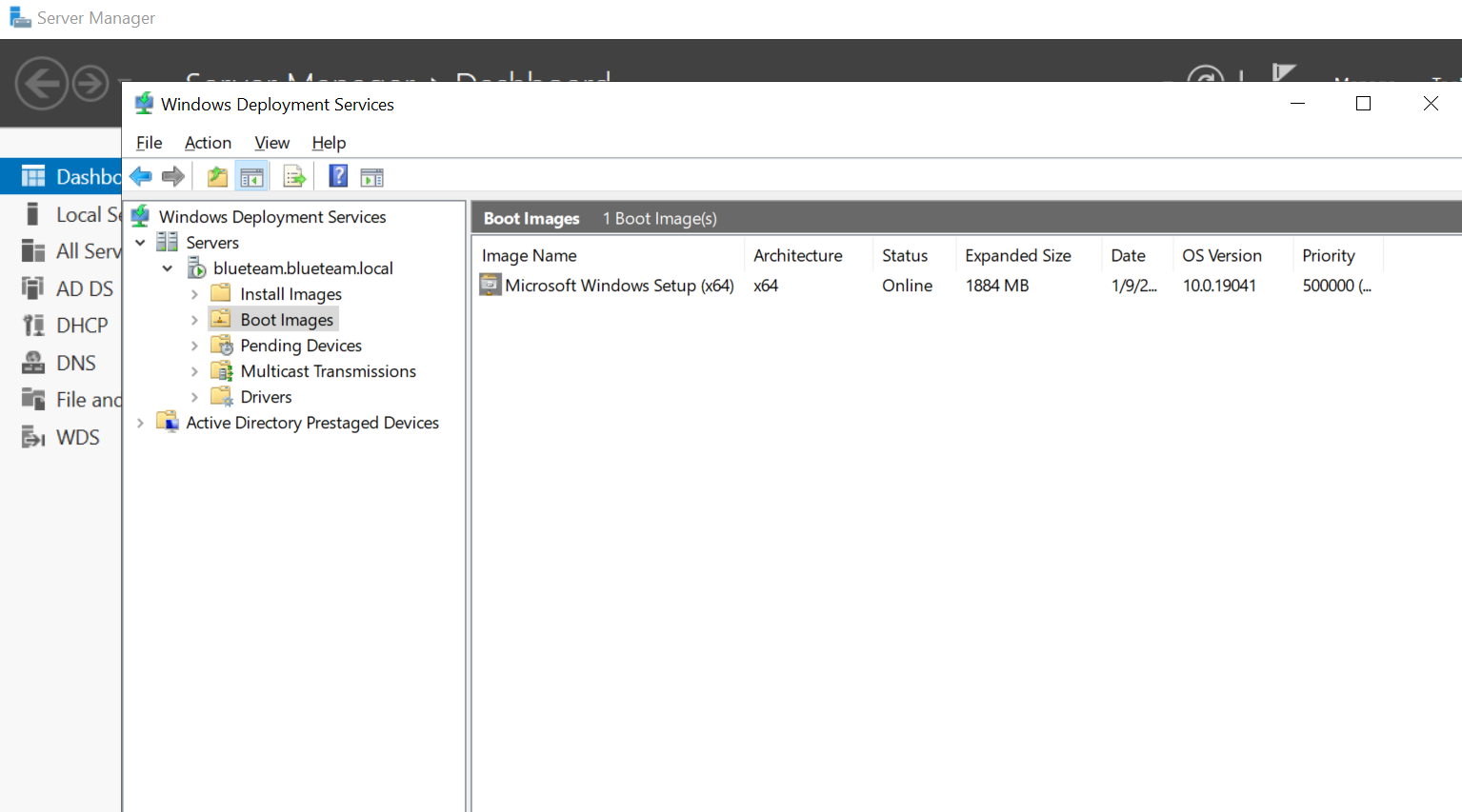
Task: Click the 500000 priority value cell
Action: click(1337, 286)
